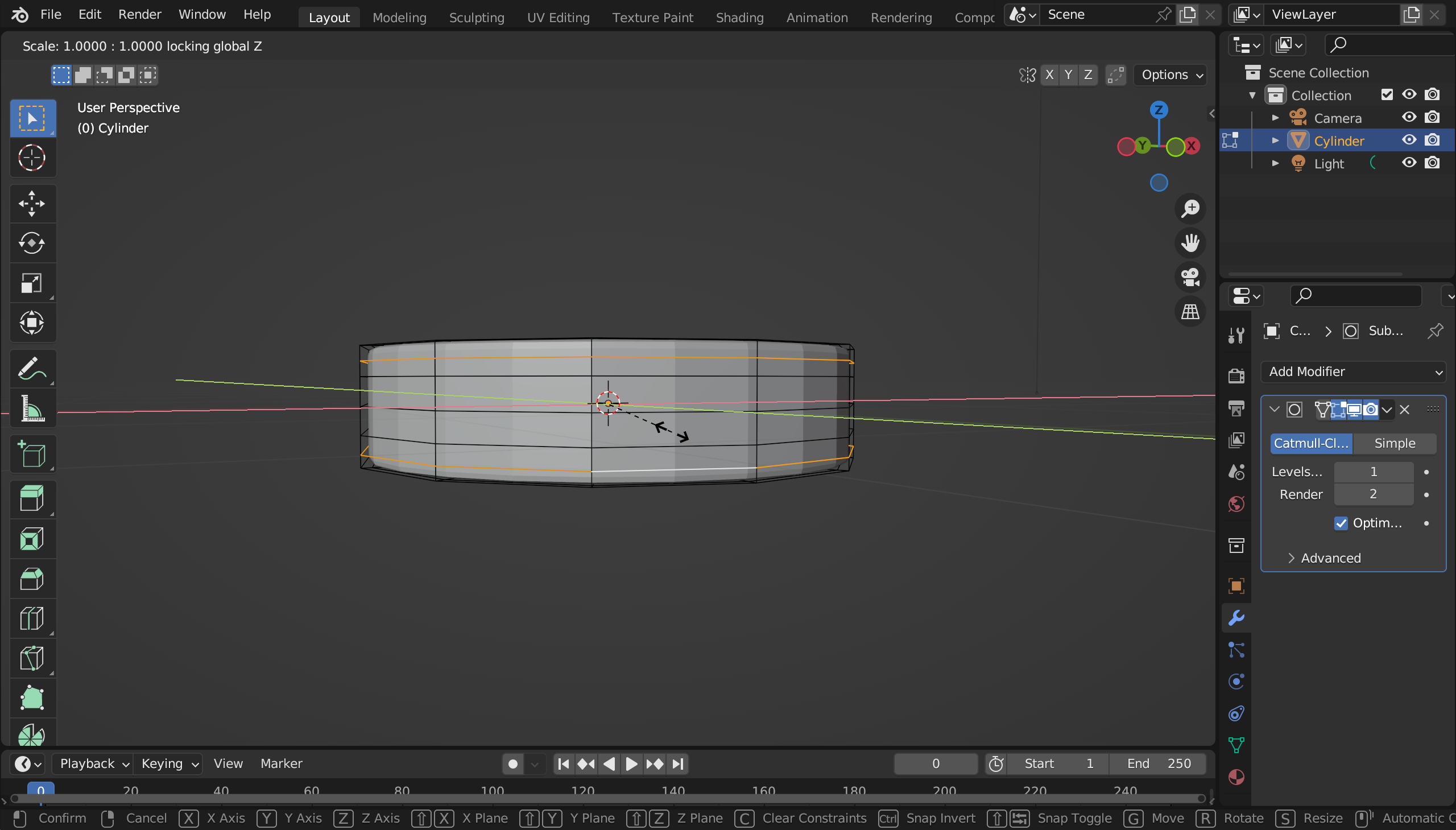Viewport: 1456px width, 830px height.
Task: Pick the Measure tool
Action: click(x=32, y=408)
